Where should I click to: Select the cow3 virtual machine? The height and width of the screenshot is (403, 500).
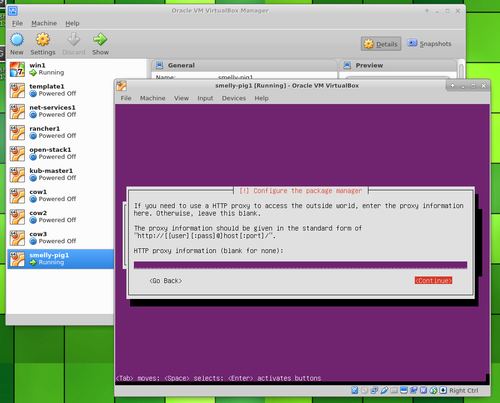pos(61,238)
